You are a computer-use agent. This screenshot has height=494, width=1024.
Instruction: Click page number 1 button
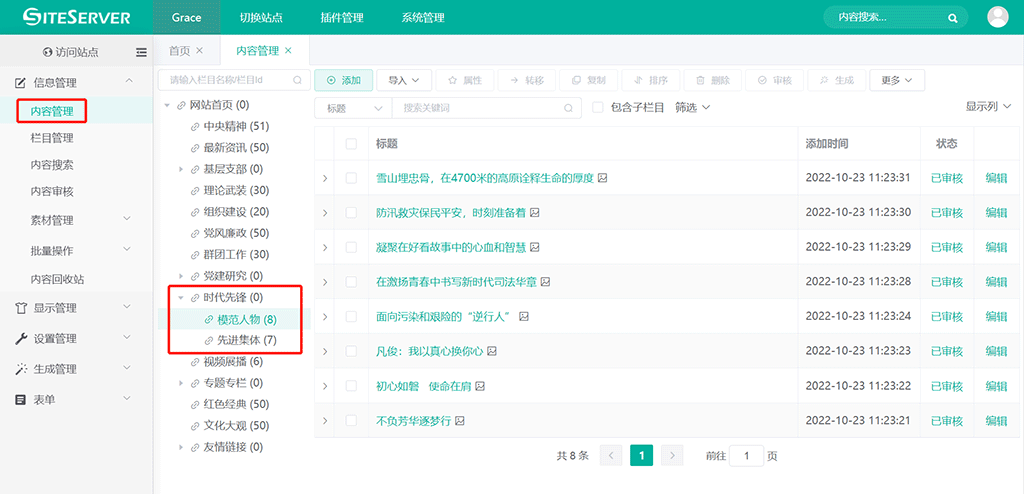coord(641,455)
